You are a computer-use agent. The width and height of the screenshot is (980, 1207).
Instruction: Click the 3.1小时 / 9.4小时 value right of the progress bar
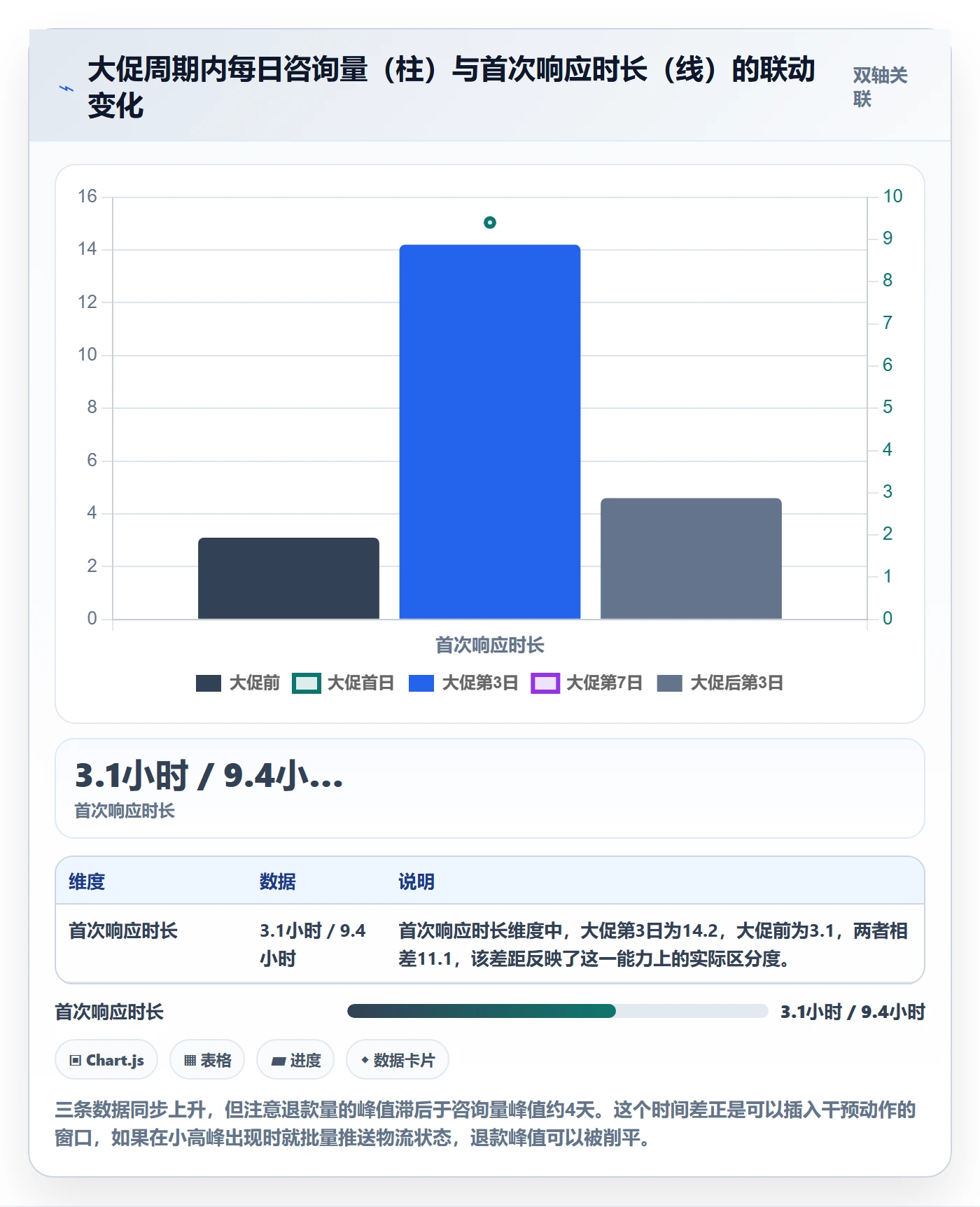853,1012
